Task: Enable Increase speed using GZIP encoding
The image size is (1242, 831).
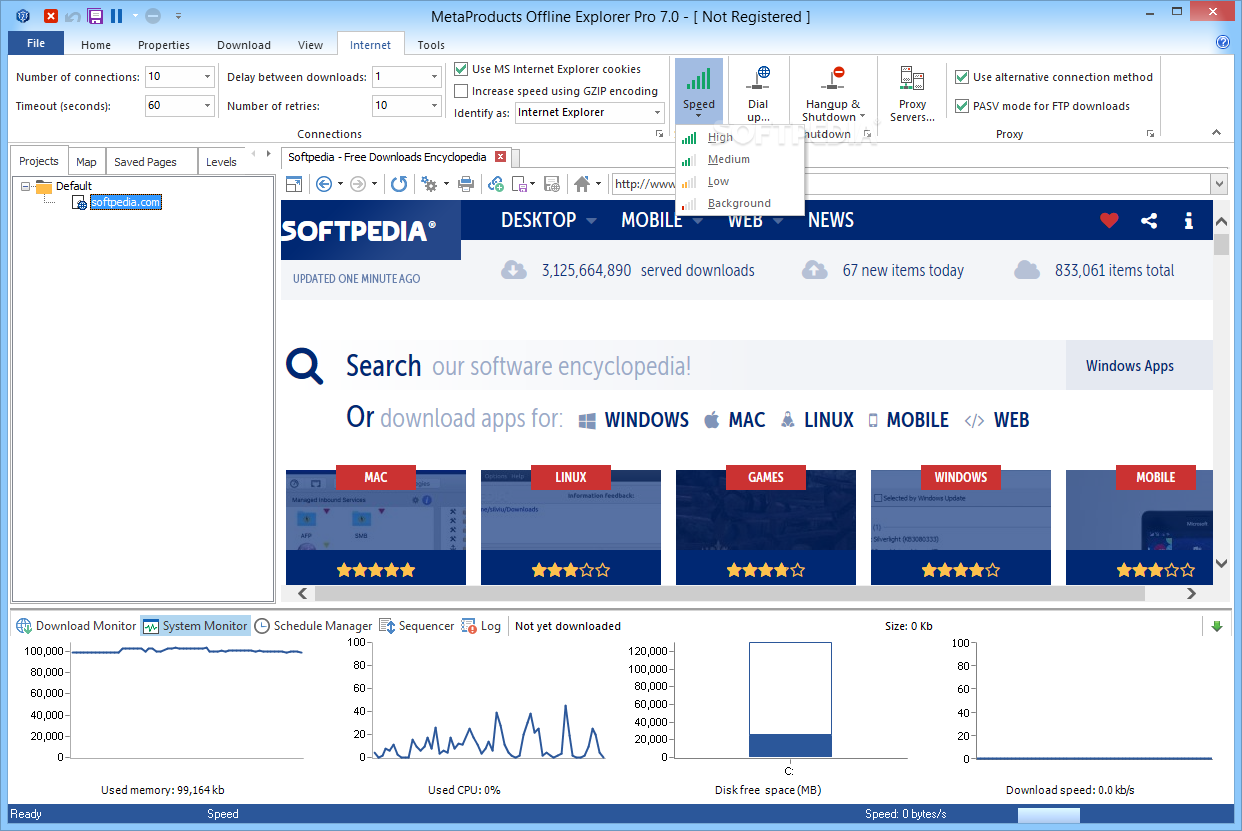Action: point(461,91)
